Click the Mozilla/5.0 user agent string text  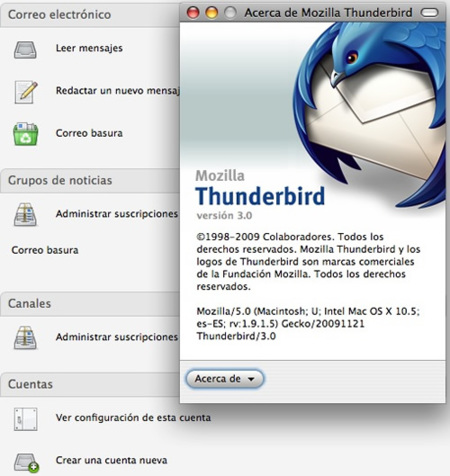click(308, 323)
